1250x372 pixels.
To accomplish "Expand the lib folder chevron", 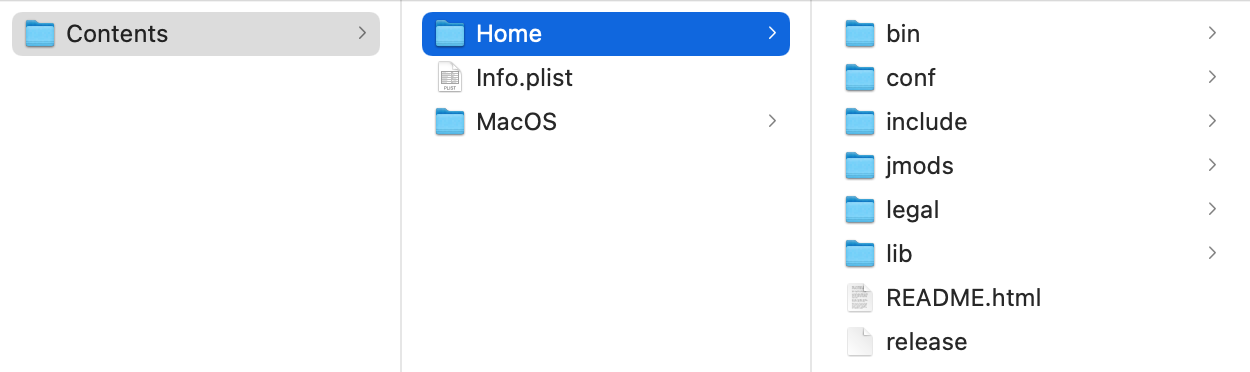I will click(1212, 253).
